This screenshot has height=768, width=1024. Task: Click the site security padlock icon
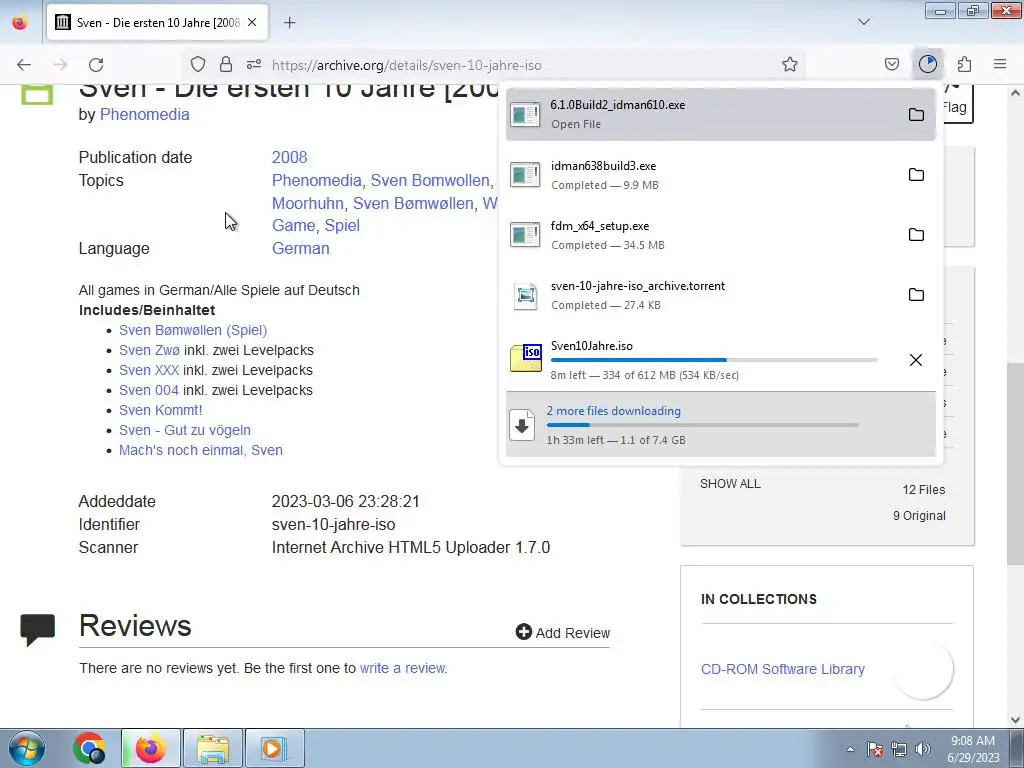pyautogui.click(x=226, y=64)
